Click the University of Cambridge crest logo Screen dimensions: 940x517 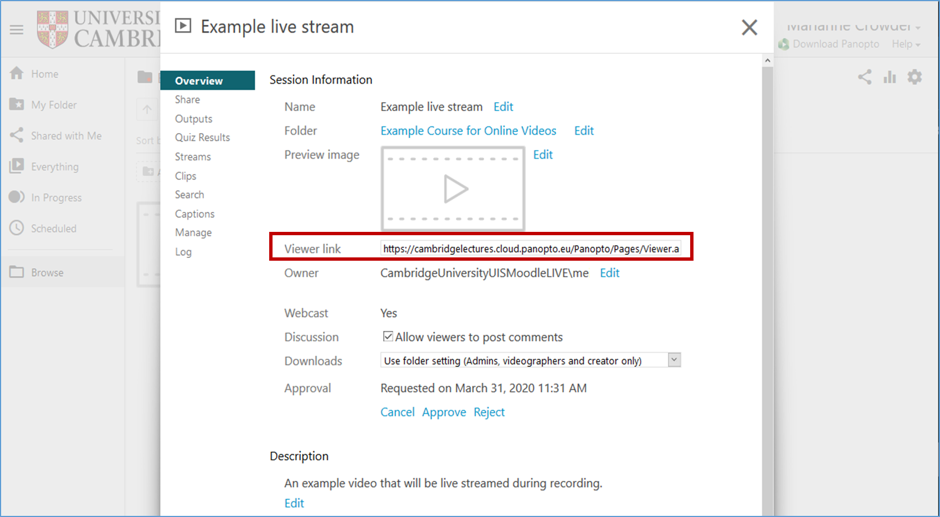52,29
